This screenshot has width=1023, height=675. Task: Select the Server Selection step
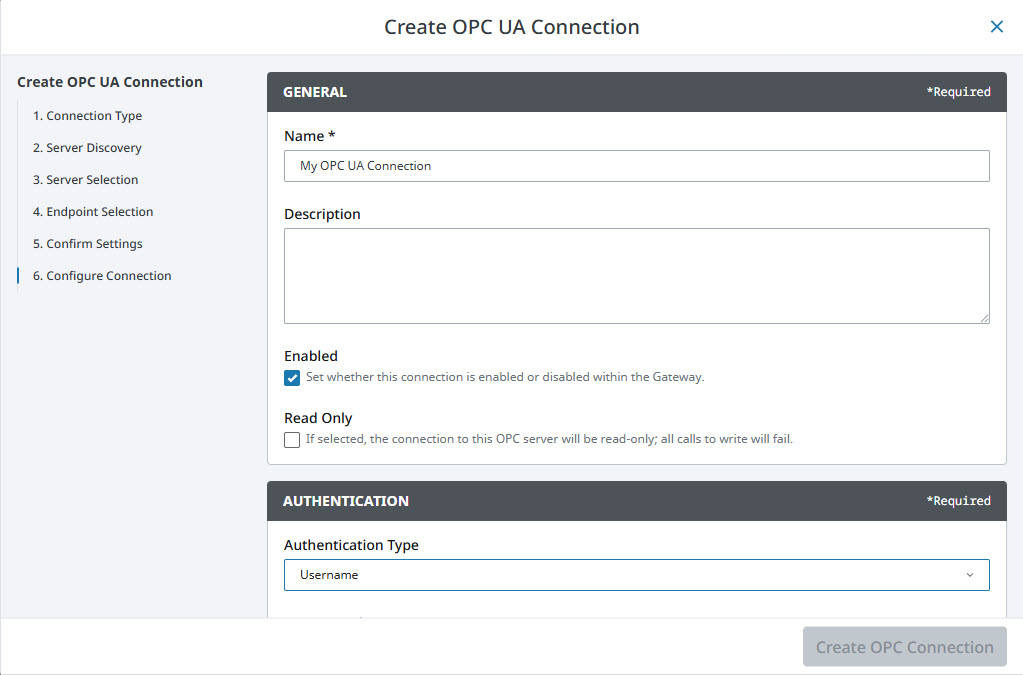coord(86,179)
